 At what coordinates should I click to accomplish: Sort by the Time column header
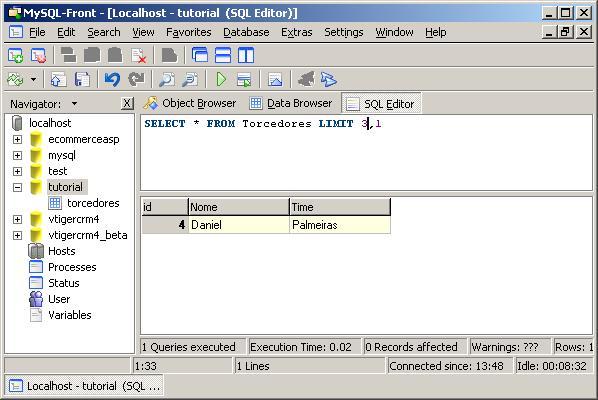(340, 207)
